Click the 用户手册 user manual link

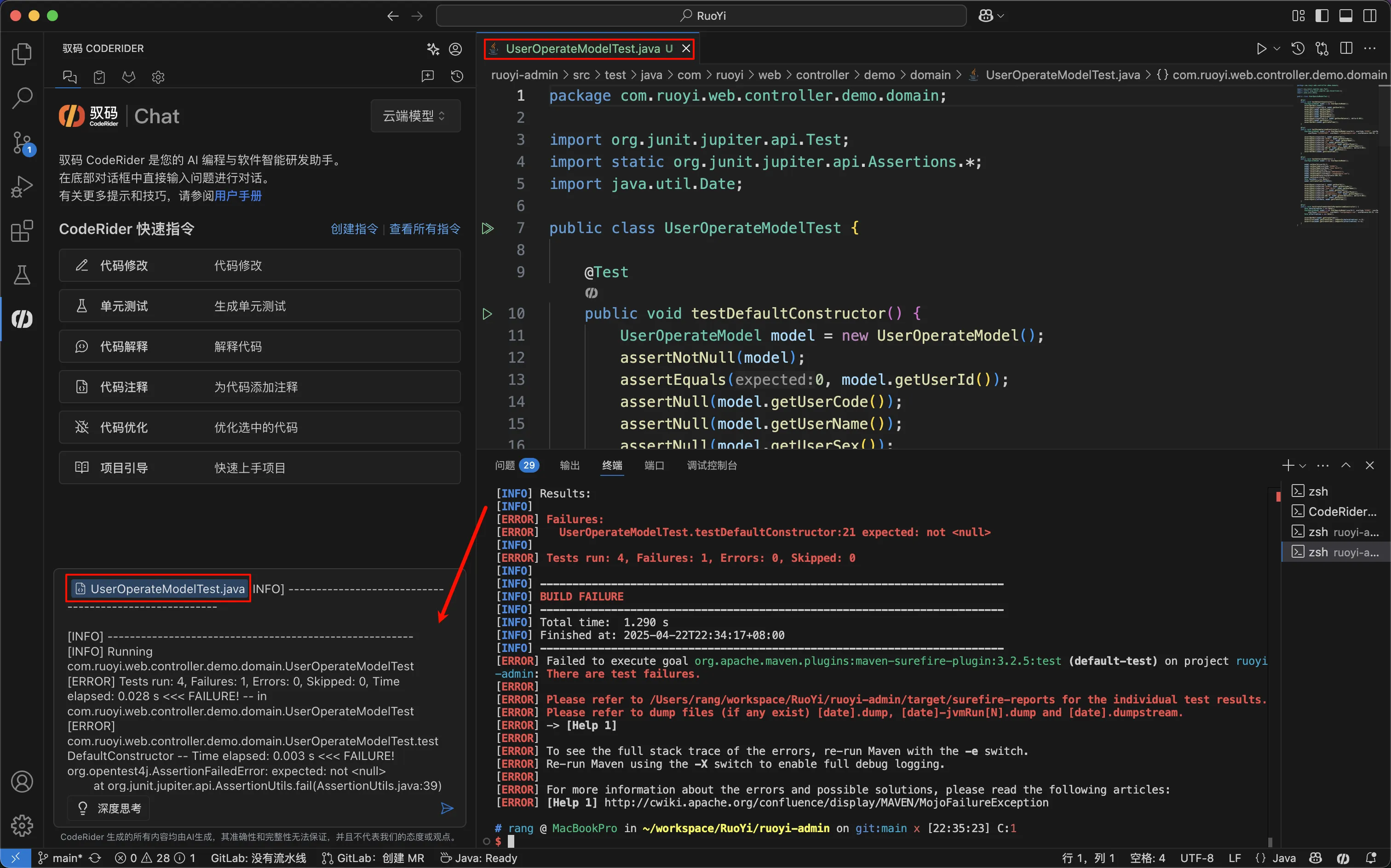click(x=238, y=196)
